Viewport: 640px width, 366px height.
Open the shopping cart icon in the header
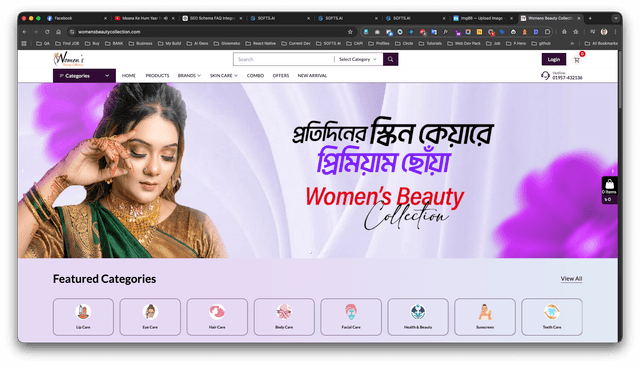tap(577, 60)
